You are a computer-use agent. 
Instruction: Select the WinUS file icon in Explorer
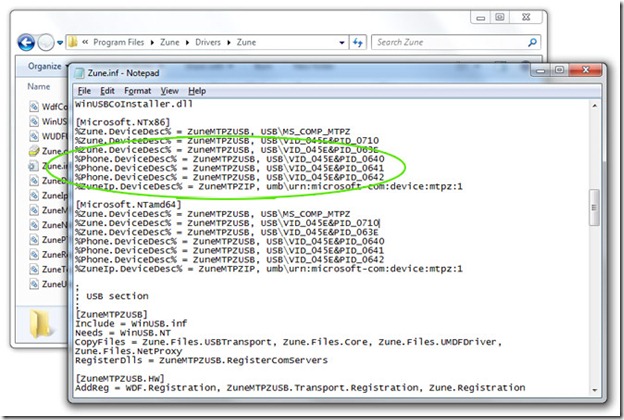[34, 121]
